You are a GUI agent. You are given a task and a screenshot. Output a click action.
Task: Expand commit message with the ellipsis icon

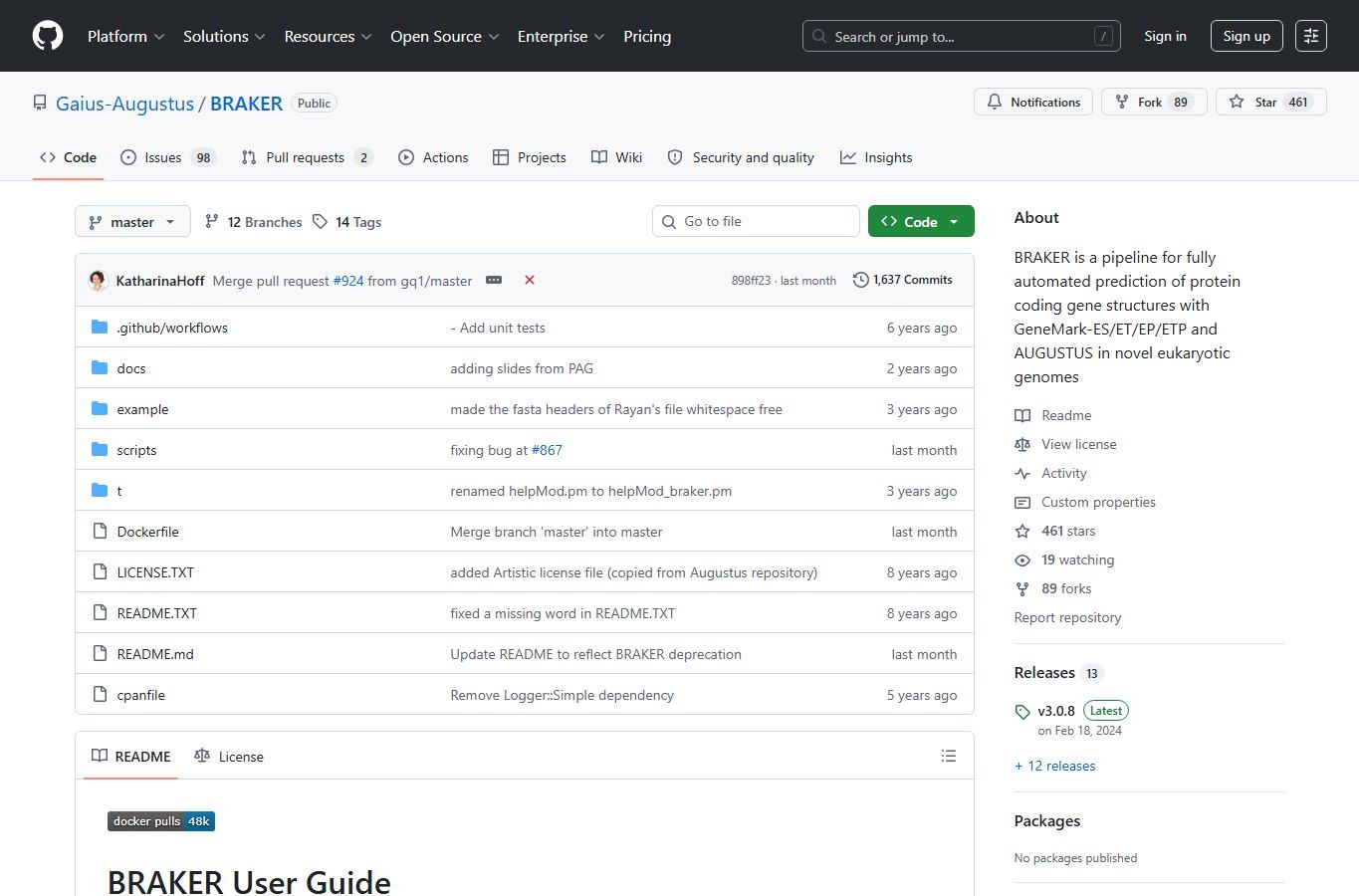tap(494, 280)
